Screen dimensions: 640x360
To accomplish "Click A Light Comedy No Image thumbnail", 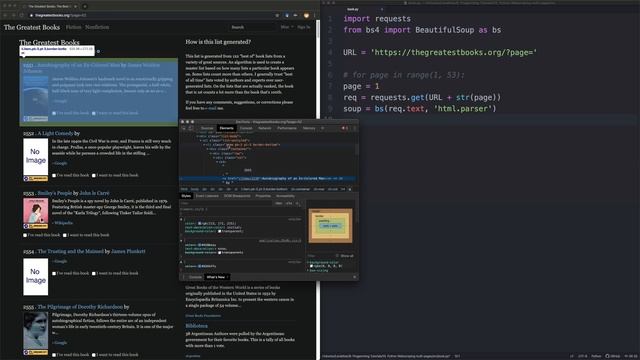I will coord(36,157).
